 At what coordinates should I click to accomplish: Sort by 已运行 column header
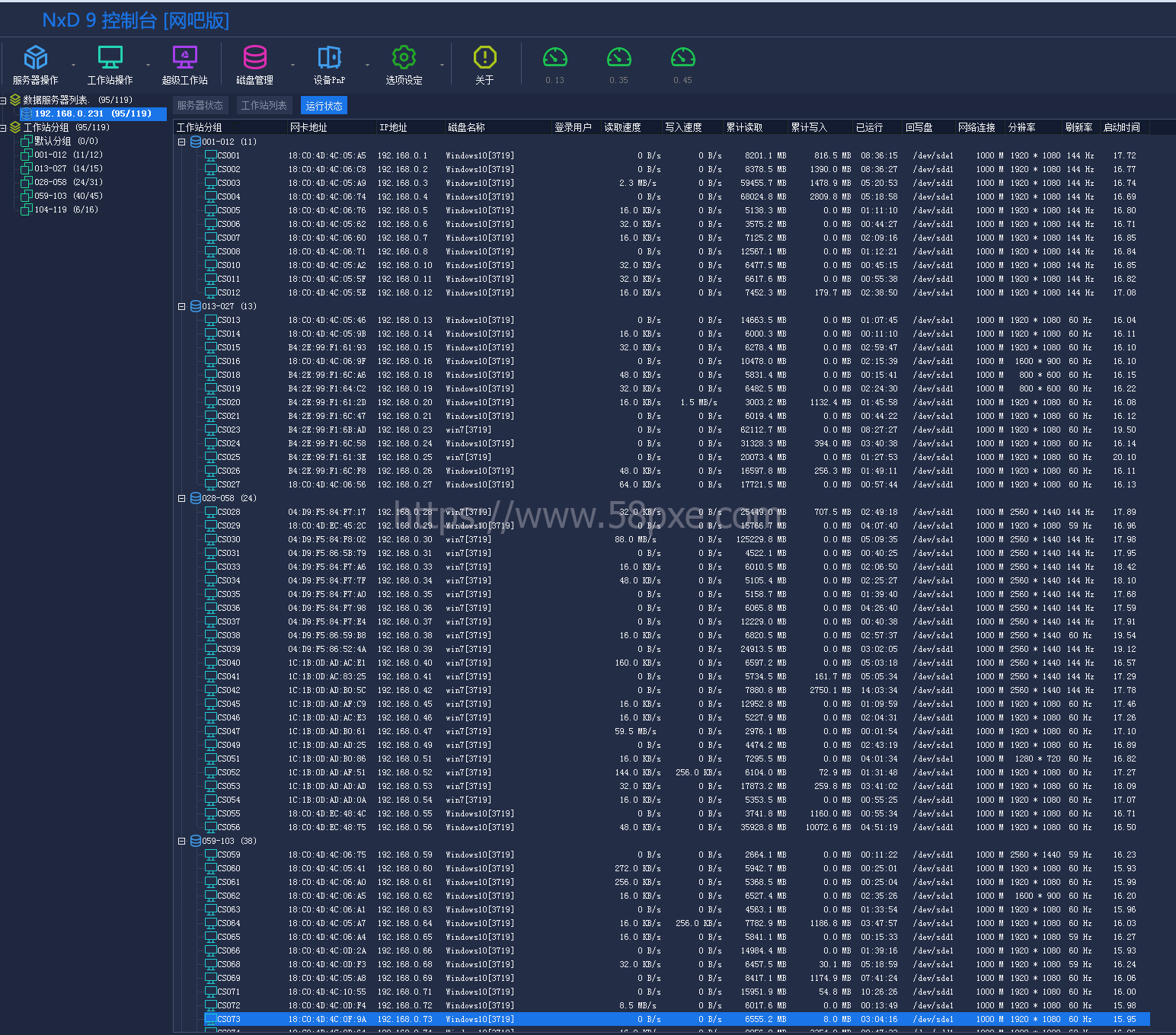(877, 127)
